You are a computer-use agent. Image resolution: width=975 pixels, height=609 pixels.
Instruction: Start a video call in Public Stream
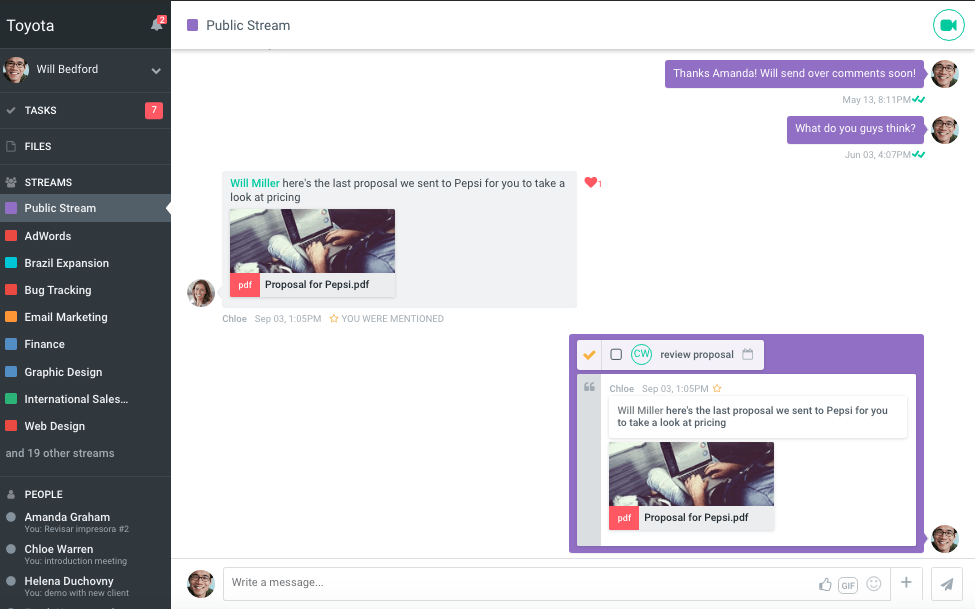pos(948,25)
